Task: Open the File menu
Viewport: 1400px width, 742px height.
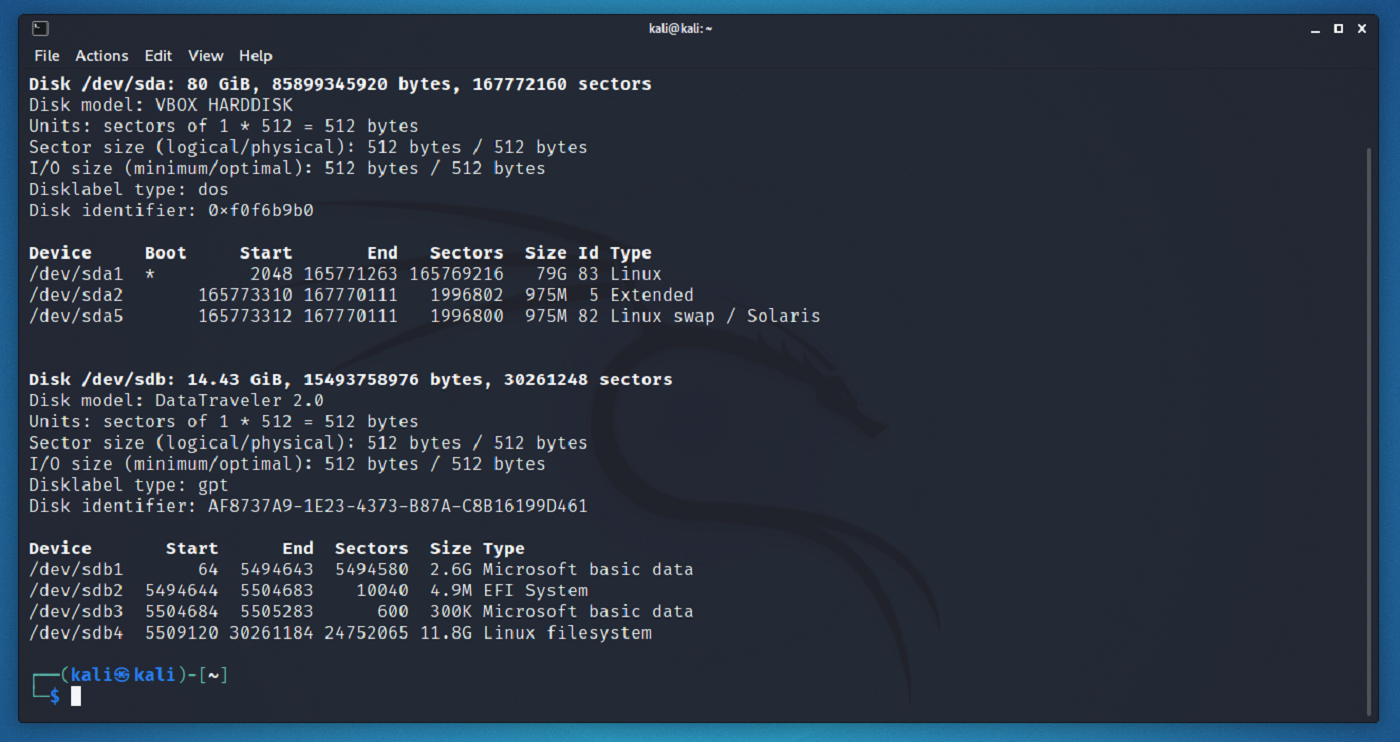Action: pyautogui.click(x=46, y=56)
